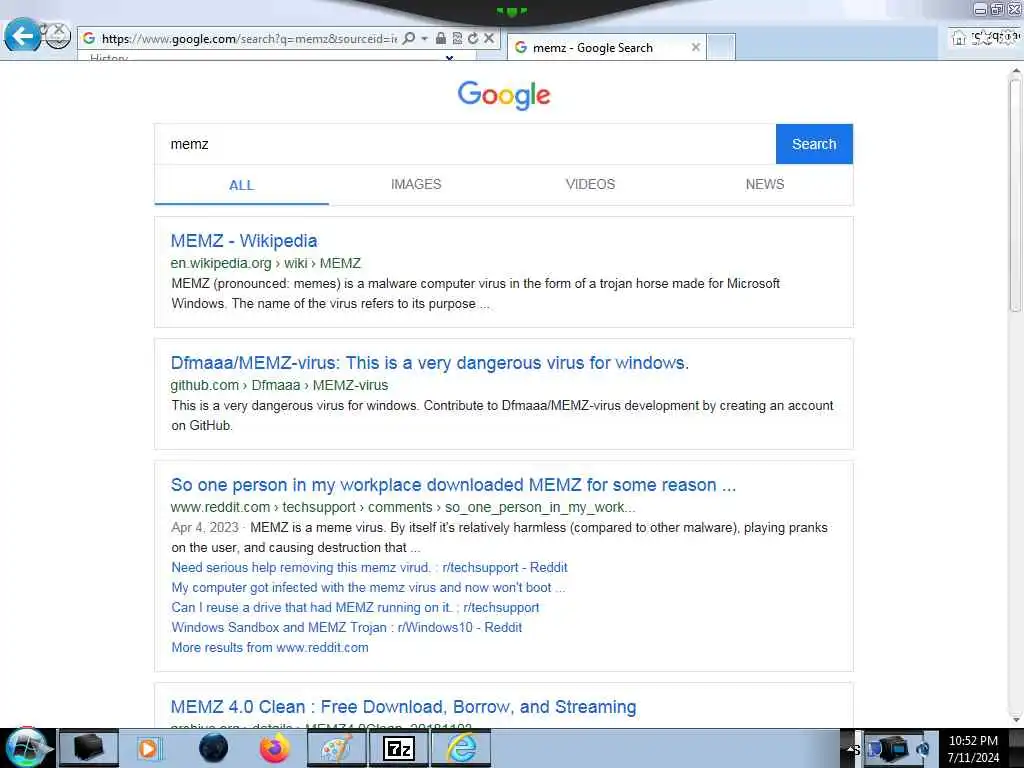Open Paint from the taskbar
The image size is (1024, 768).
(336, 748)
